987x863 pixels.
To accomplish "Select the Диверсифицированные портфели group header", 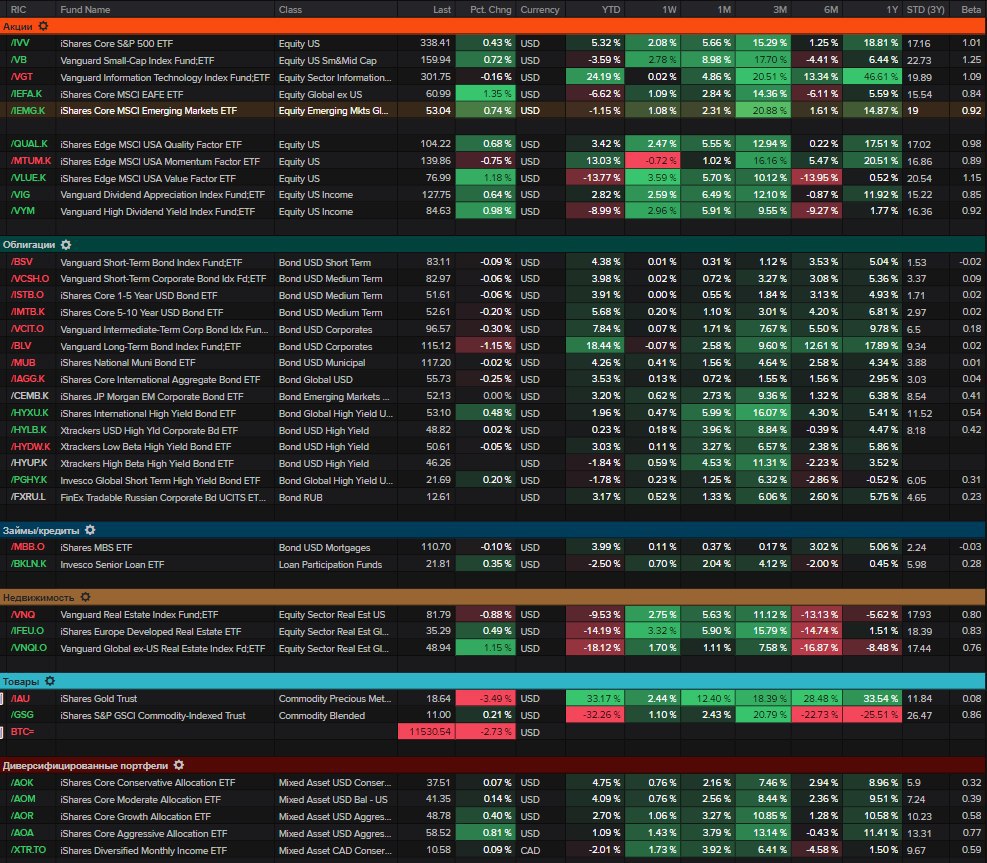I will pos(494,765).
